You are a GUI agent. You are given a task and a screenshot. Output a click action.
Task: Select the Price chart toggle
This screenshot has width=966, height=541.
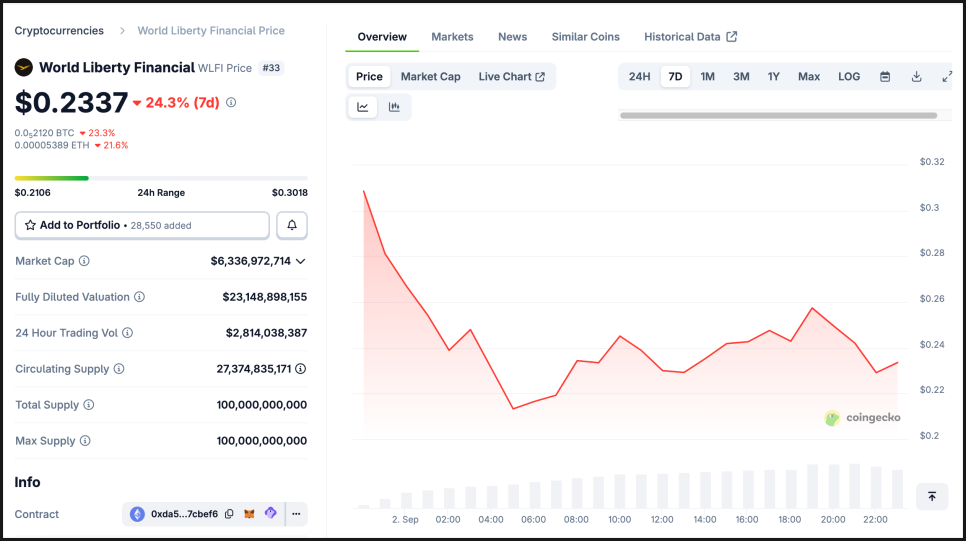(x=369, y=76)
